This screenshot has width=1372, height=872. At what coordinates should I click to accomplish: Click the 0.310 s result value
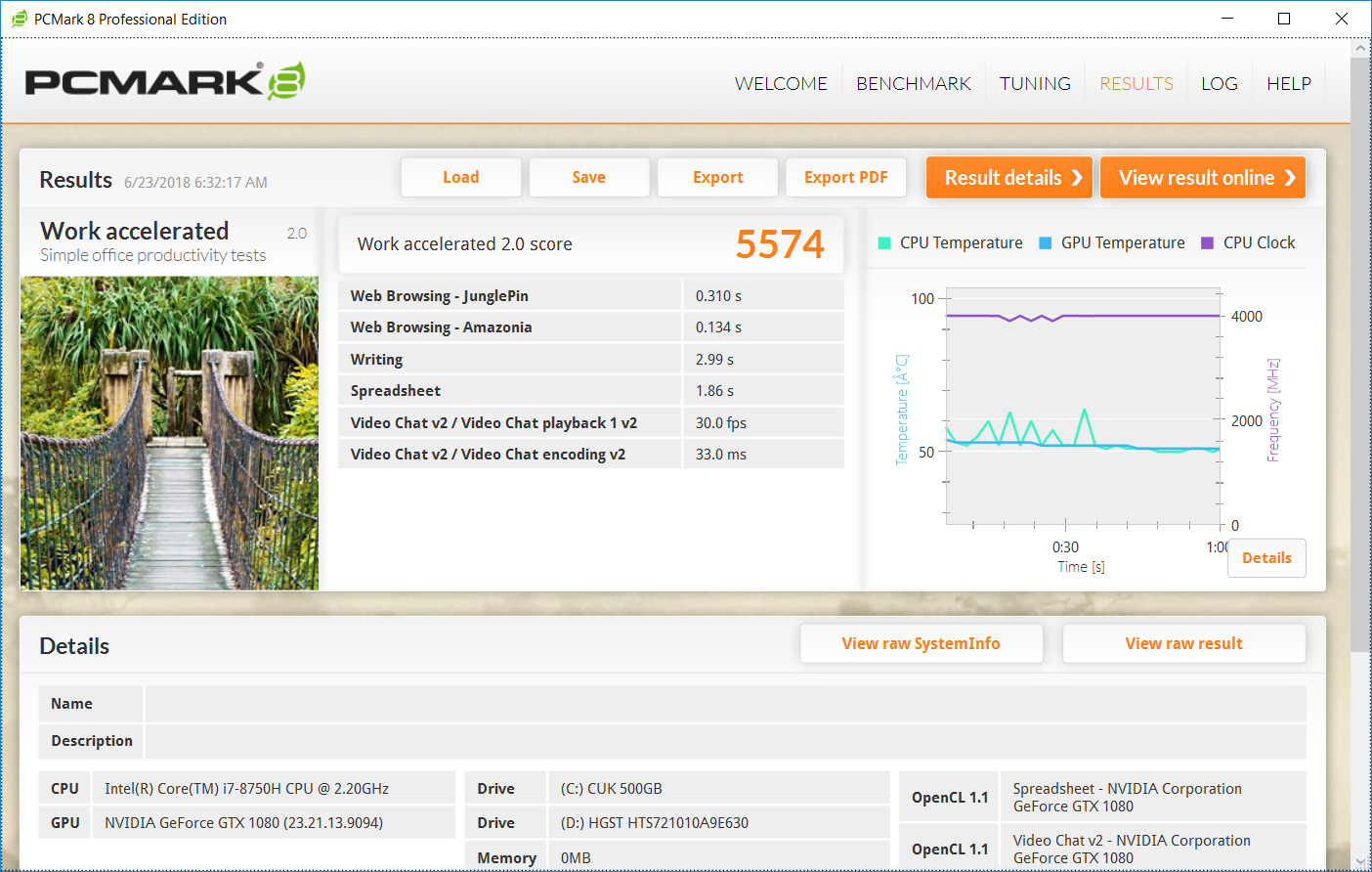tap(718, 296)
